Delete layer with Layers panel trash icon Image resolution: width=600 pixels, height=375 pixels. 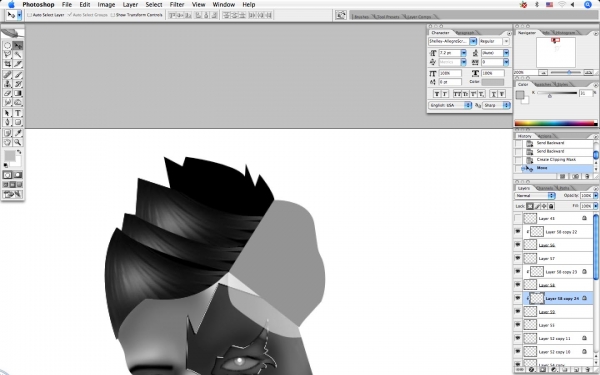[588, 370]
